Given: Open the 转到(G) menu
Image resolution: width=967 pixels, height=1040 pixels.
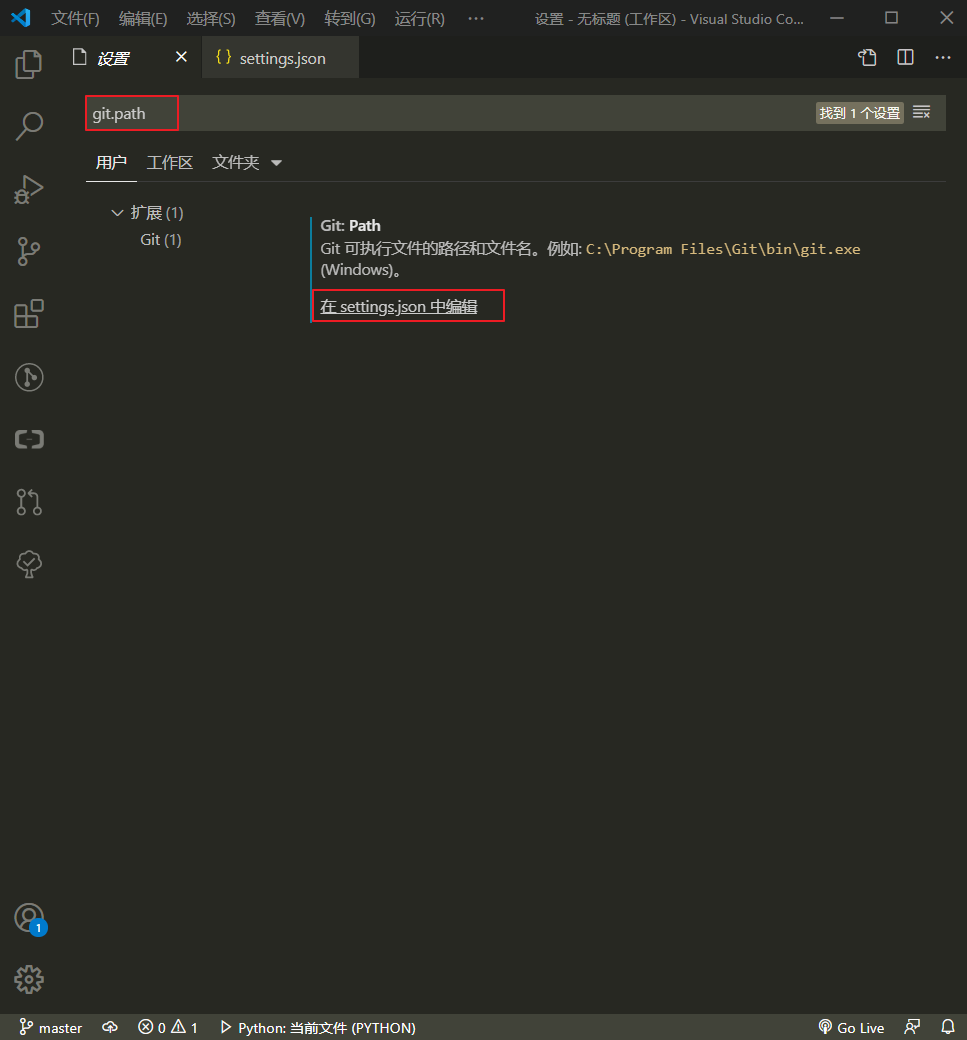Looking at the screenshot, I should (x=350, y=19).
